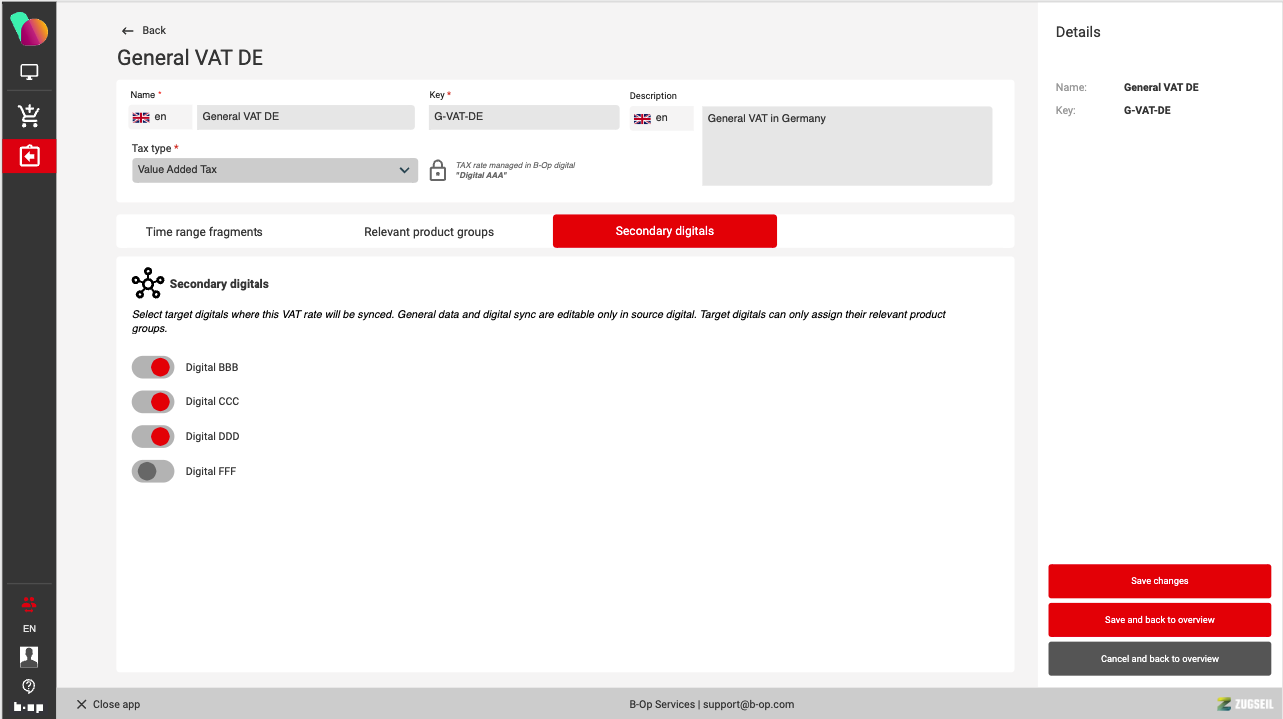The image size is (1283, 719).
Task: Enable the Digital FFF toggle
Action: click(153, 471)
